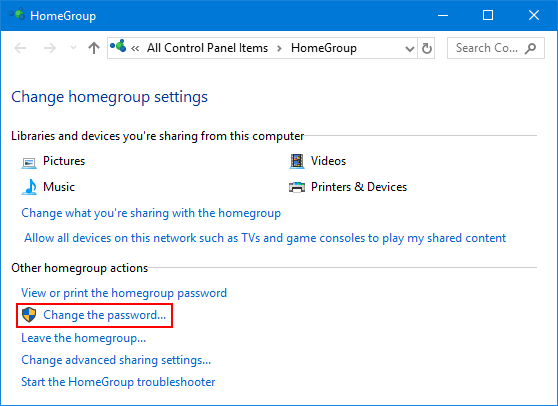The height and width of the screenshot is (406, 558).
Task: Click the Printers & Devices icon
Action: point(297,187)
